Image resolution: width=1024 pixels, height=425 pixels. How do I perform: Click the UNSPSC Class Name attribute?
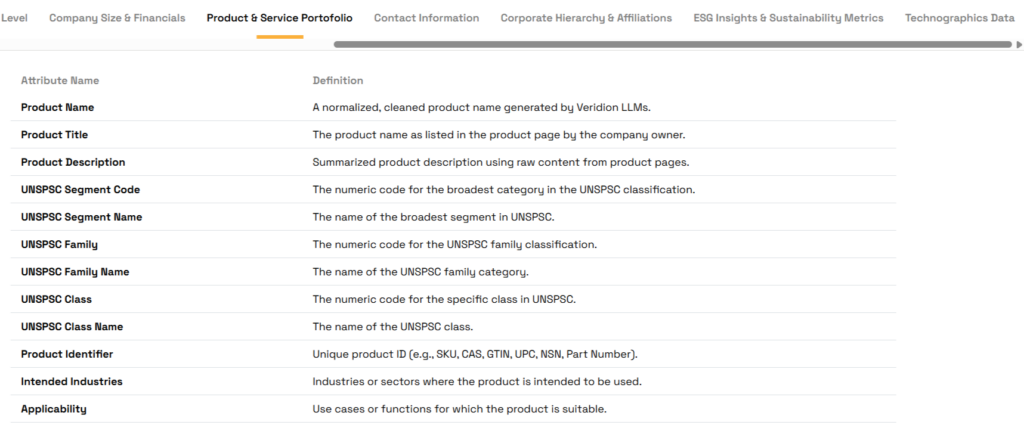[x=71, y=327]
